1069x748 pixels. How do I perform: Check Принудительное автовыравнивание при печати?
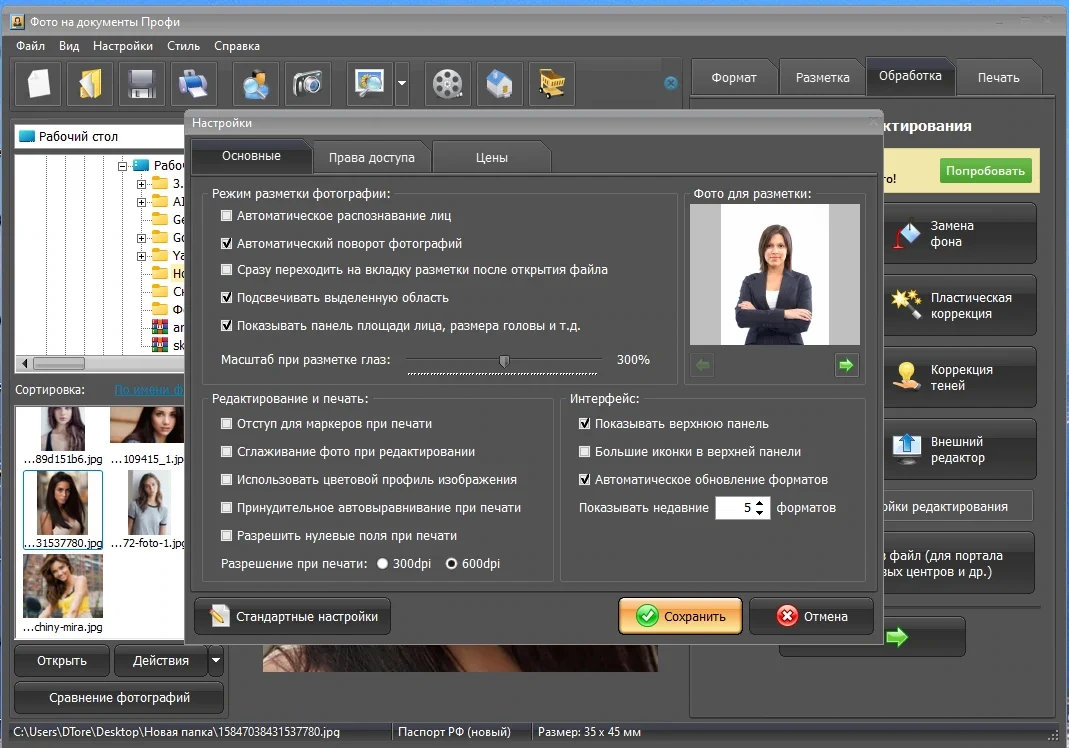226,507
